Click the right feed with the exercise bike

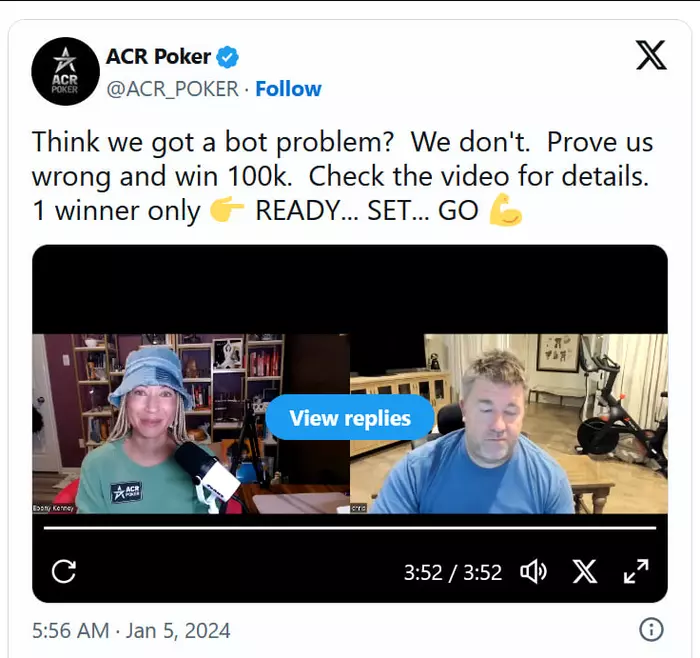tap(509, 424)
